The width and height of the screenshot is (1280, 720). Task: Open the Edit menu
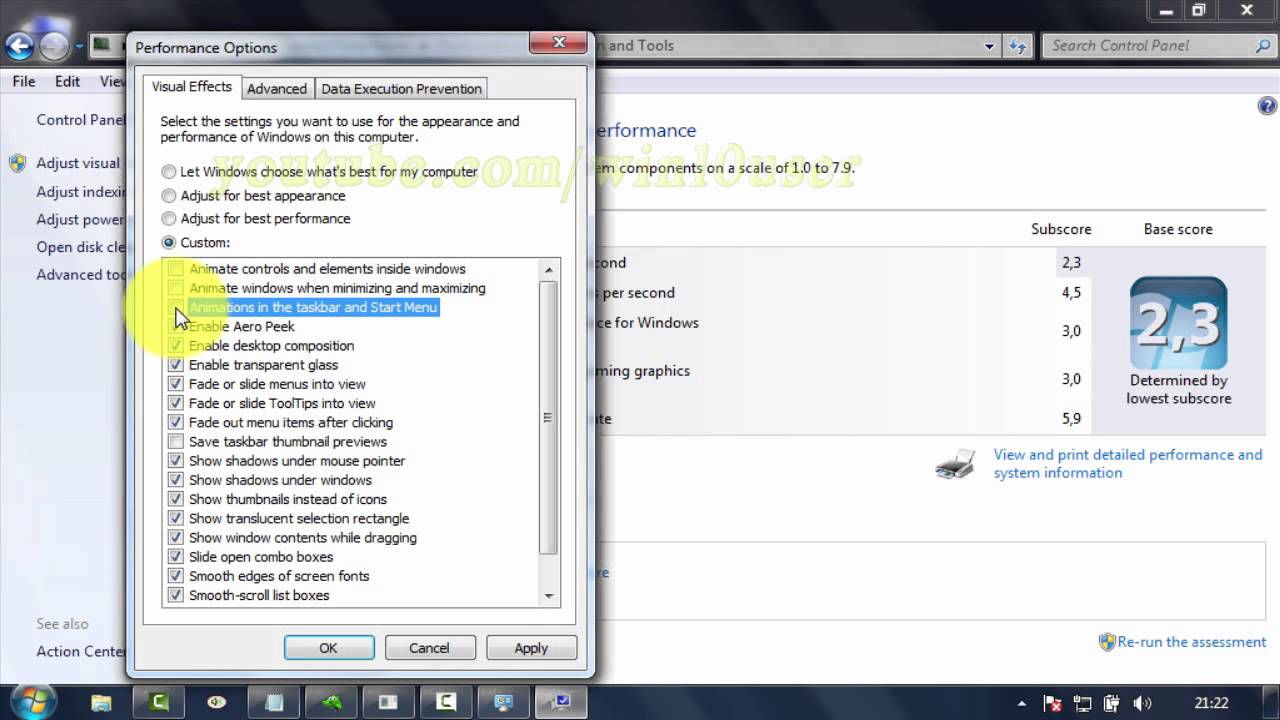click(x=67, y=81)
